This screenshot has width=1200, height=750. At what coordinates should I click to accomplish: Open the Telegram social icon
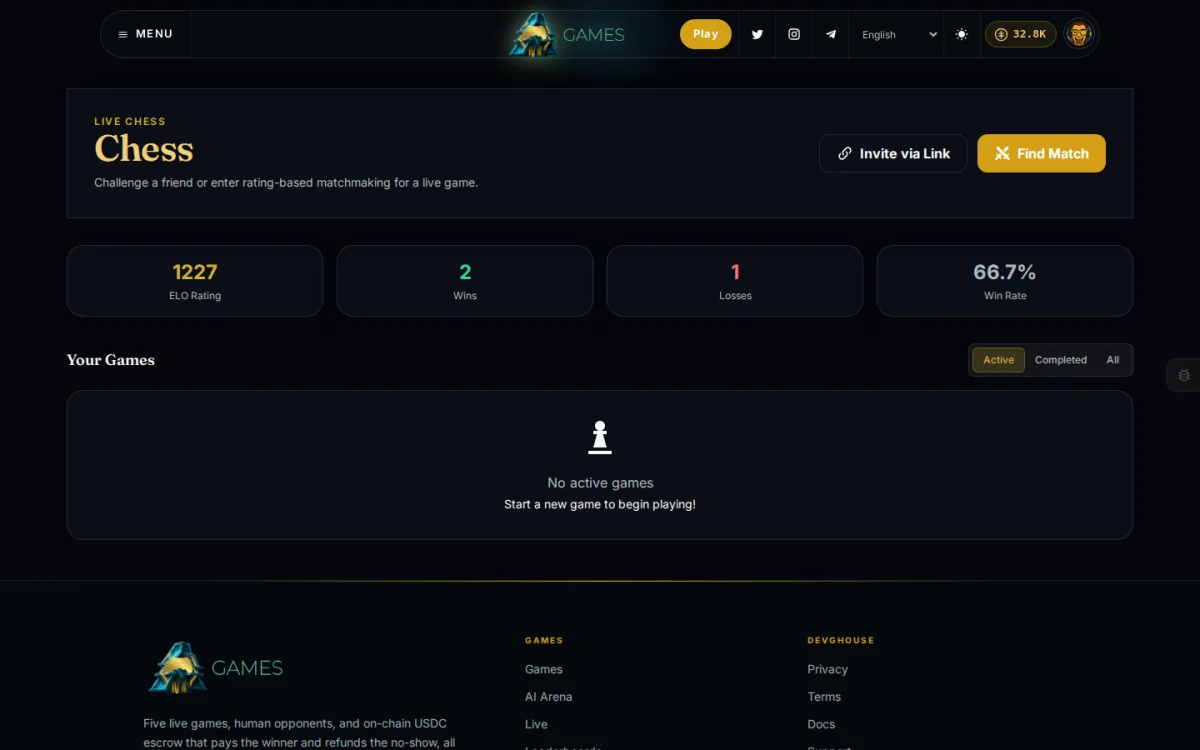(831, 34)
